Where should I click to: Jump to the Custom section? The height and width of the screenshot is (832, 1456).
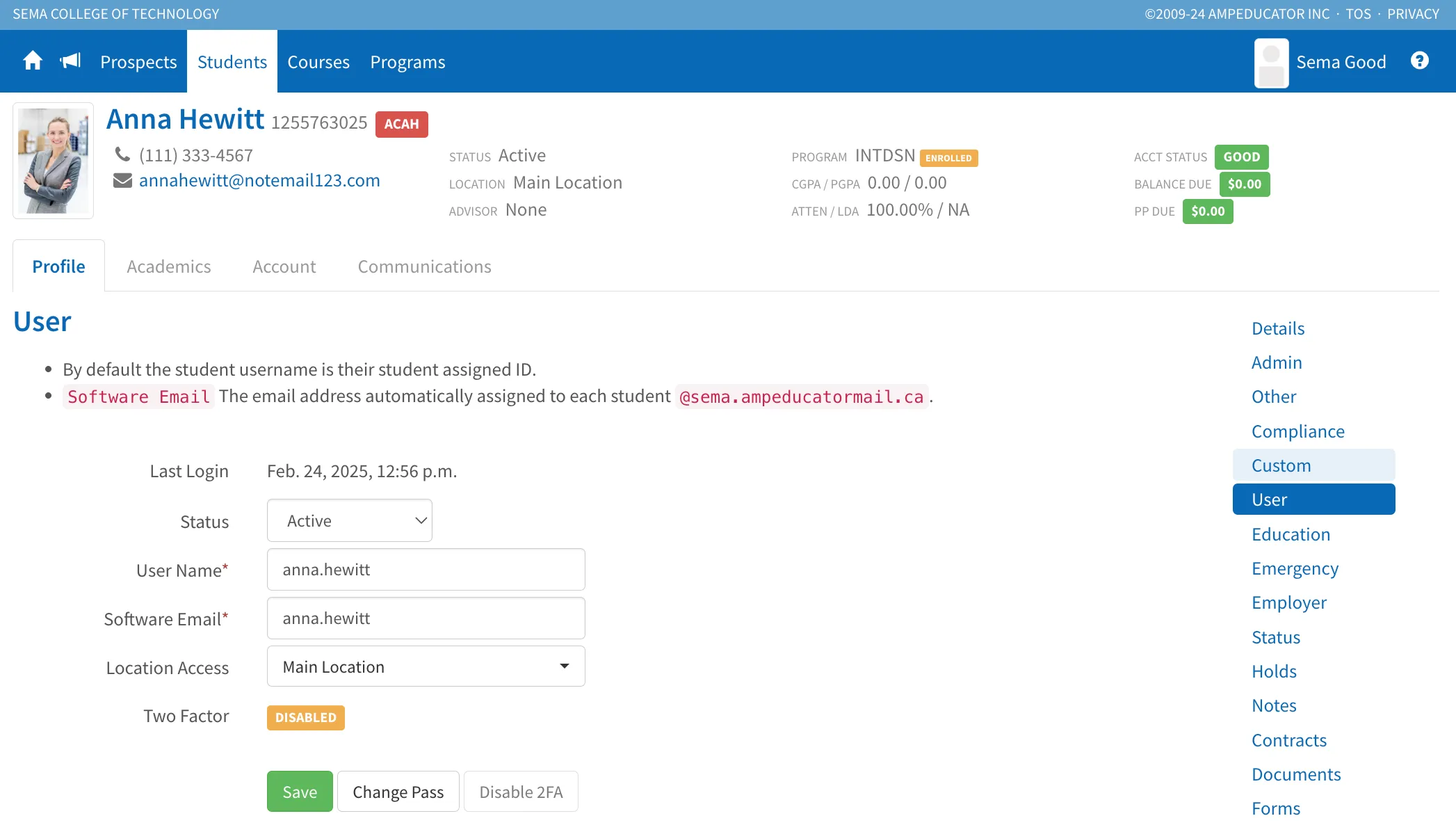[x=1314, y=465]
